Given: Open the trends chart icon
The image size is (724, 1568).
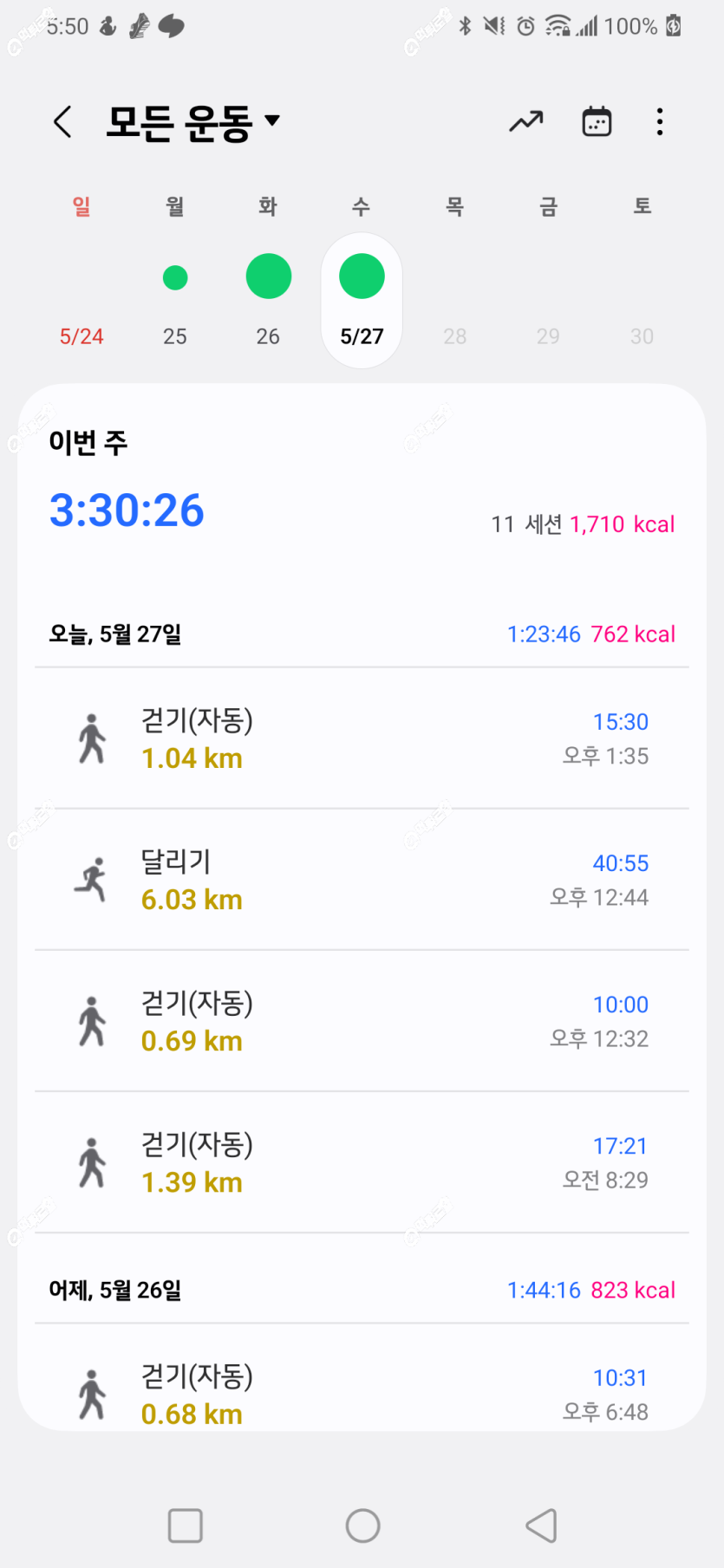Looking at the screenshot, I should [x=526, y=122].
